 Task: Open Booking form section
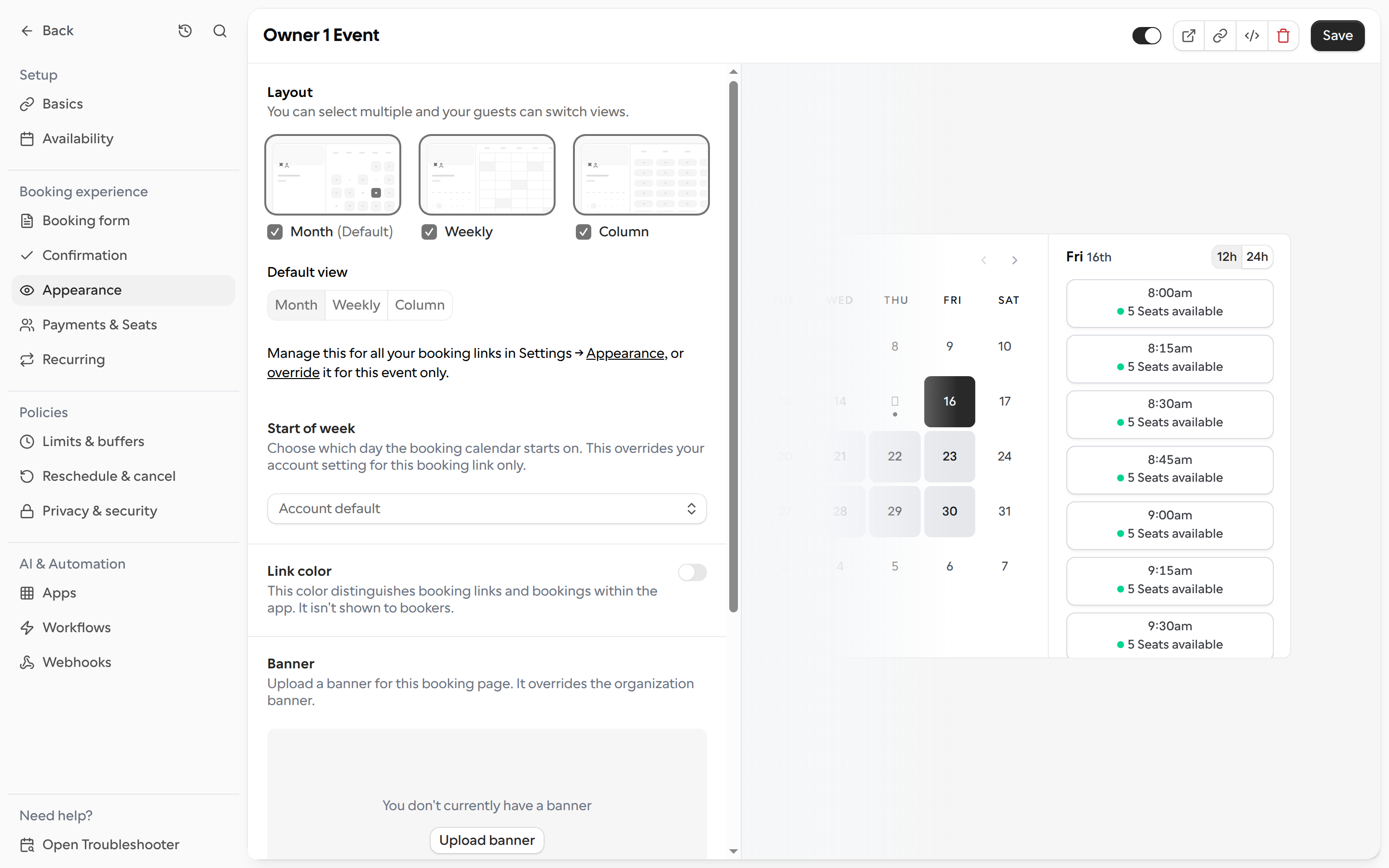tap(123, 221)
